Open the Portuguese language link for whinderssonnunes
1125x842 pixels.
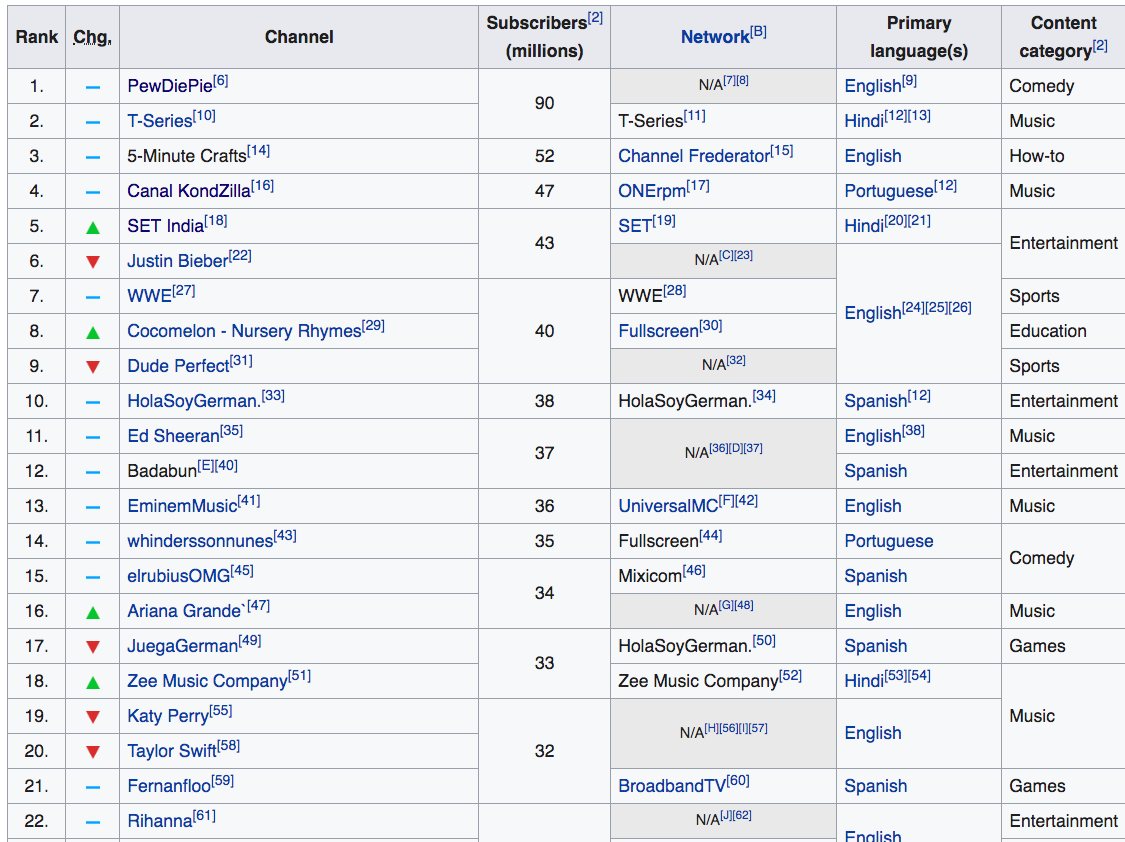[888, 541]
